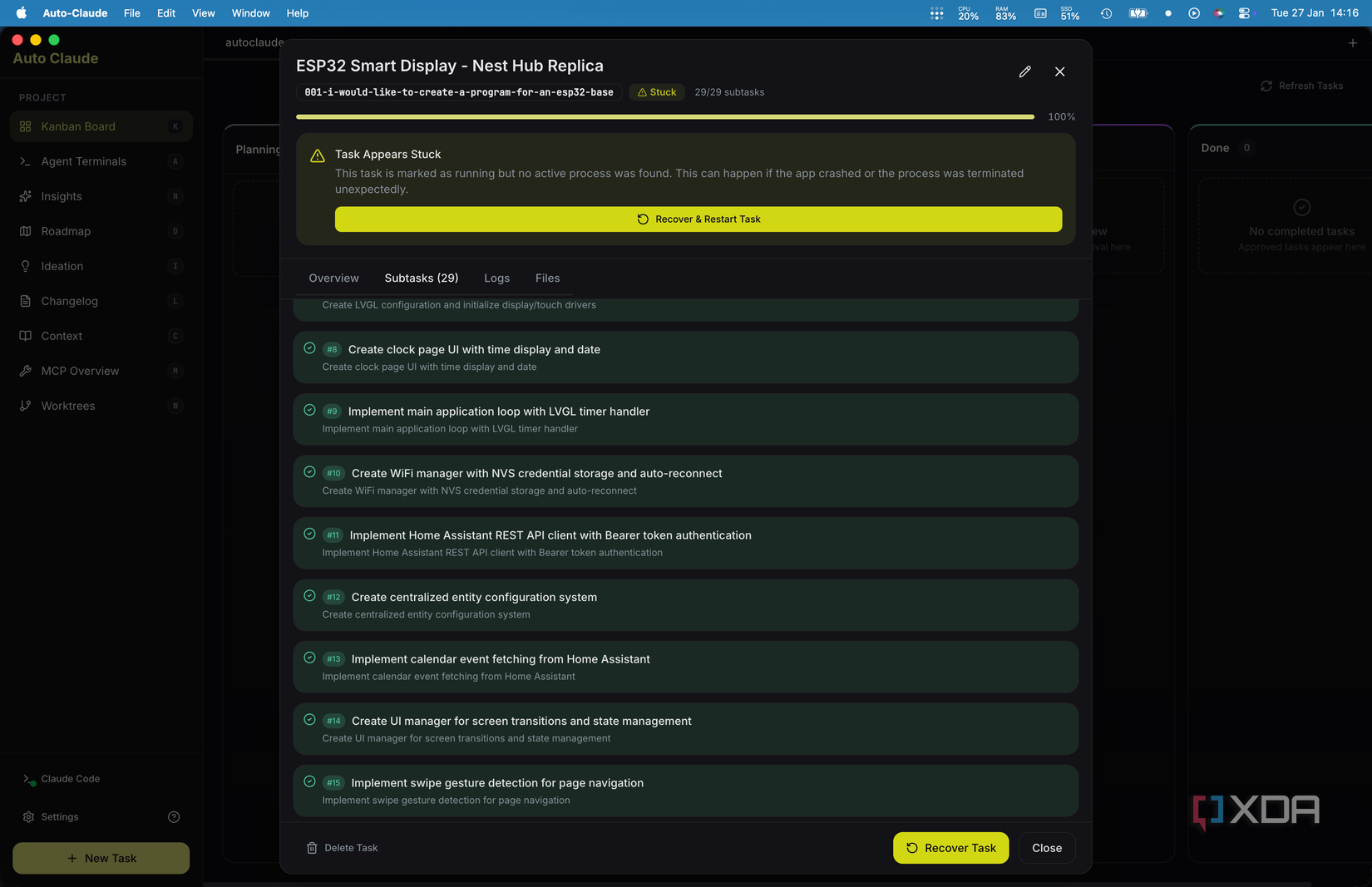Switch to the Logs tab

pos(496,278)
